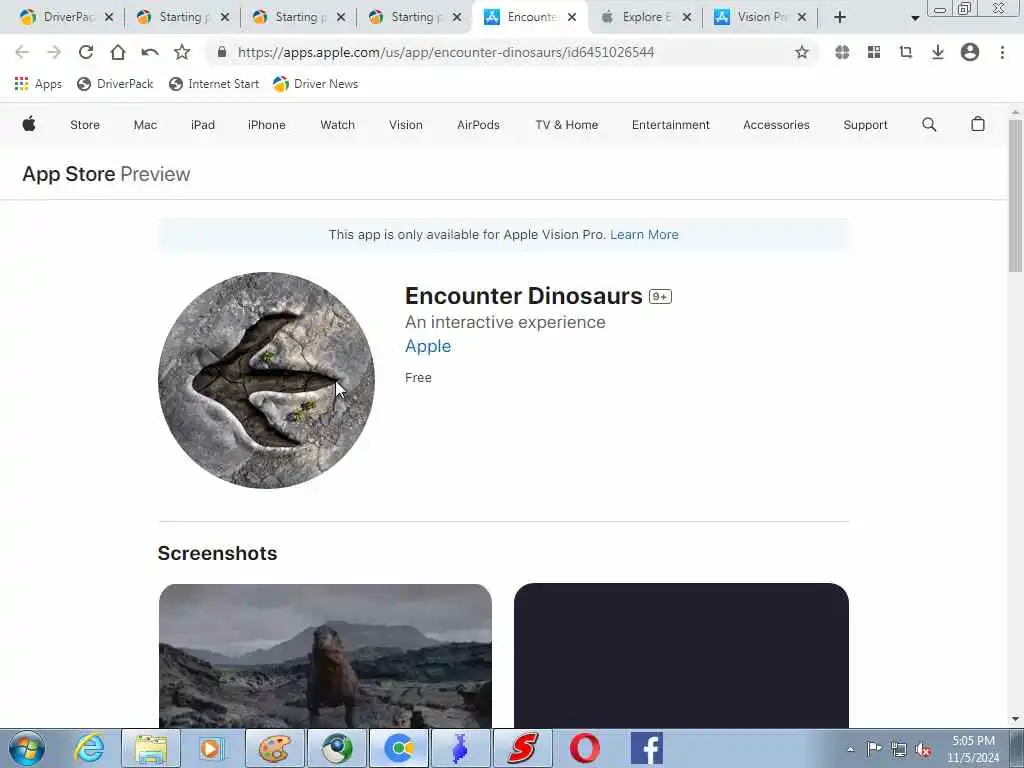Reload the current page
Screen dimensions: 1024x768
coord(86,52)
